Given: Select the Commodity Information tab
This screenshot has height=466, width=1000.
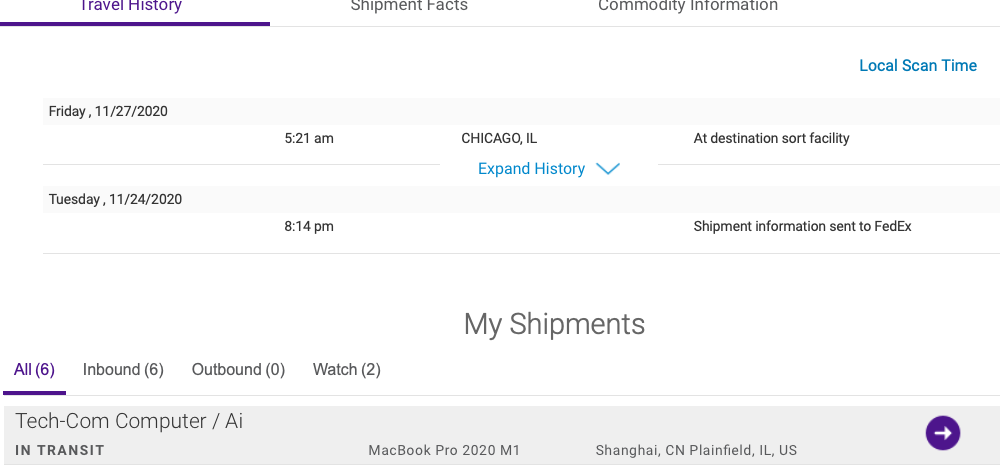Looking at the screenshot, I should pyautogui.click(x=688, y=7).
